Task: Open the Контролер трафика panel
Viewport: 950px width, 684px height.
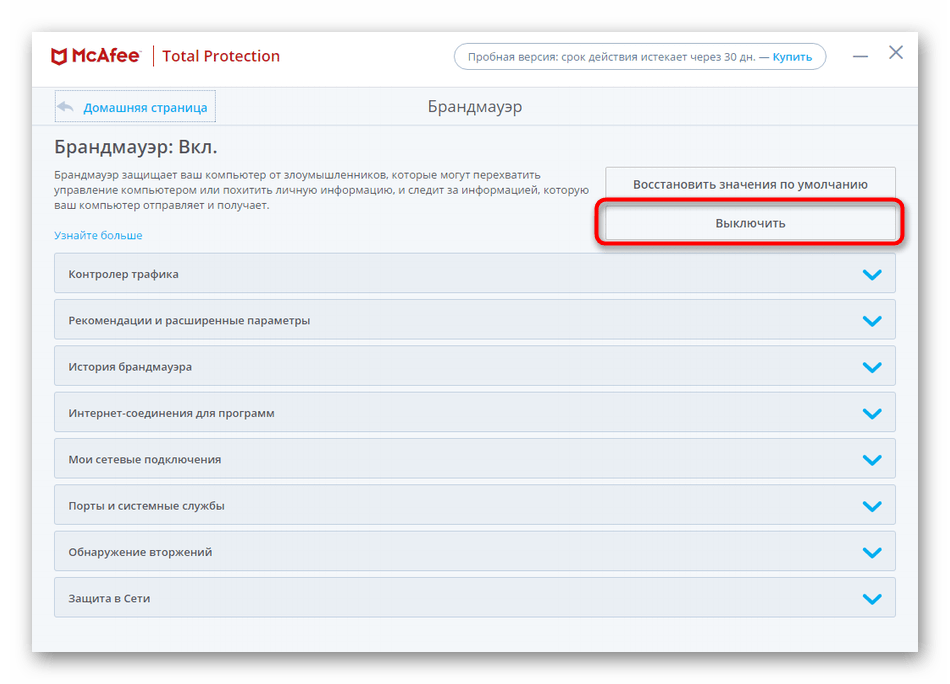Action: click(474, 274)
